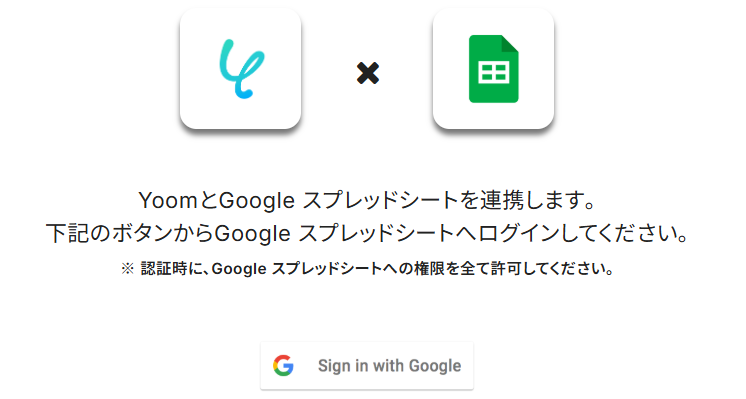The height and width of the screenshot is (399, 746).
Task: Click the green Google Sheets icon
Action: coord(493,69)
